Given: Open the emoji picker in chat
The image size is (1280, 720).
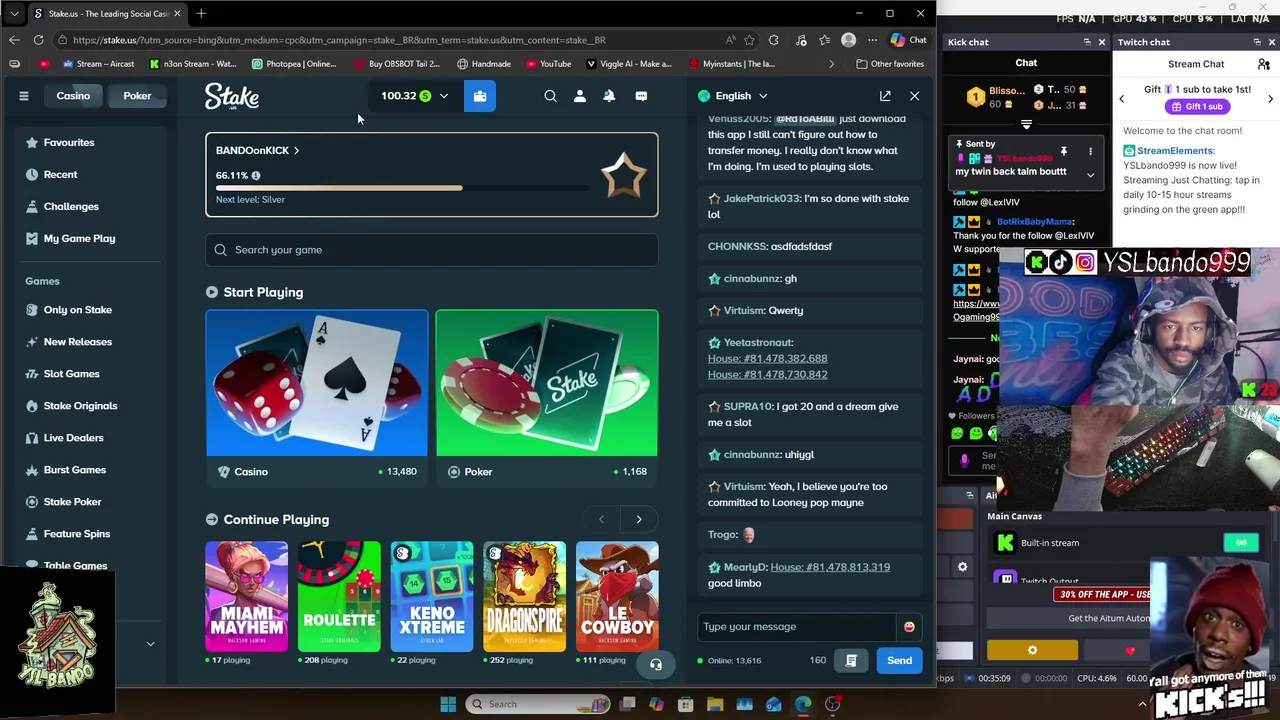Looking at the screenshot, I should coord(909,627).
